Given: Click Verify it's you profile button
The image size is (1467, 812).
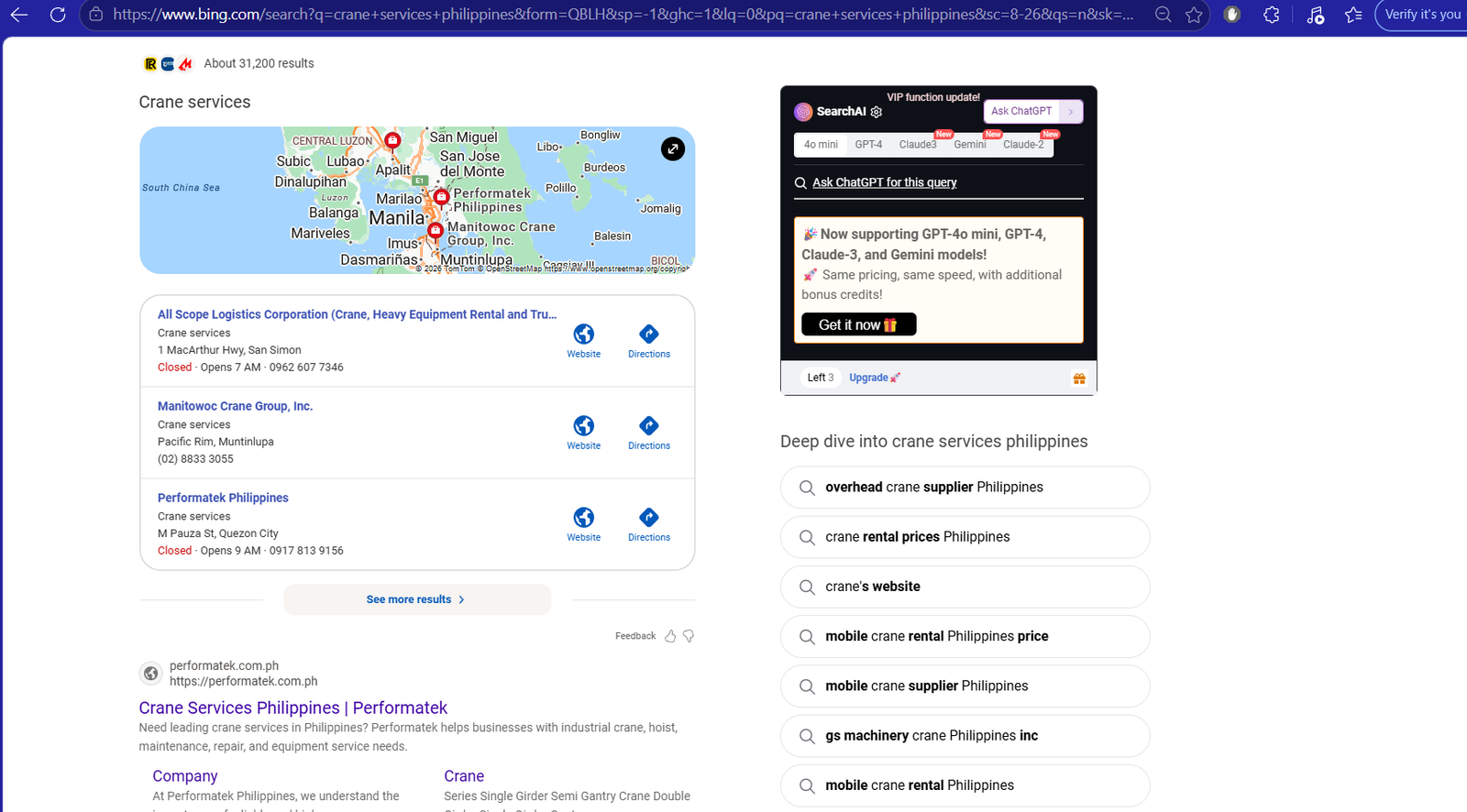Looking at the screenshot, I should pos(1422,15).
